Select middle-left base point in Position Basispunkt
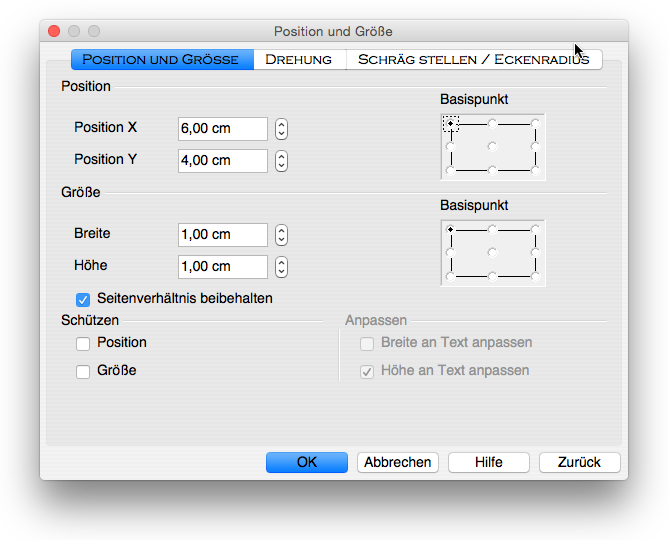The width and height of the screenshot is (668, 540). pyautogui.click(x=450, y=146)
